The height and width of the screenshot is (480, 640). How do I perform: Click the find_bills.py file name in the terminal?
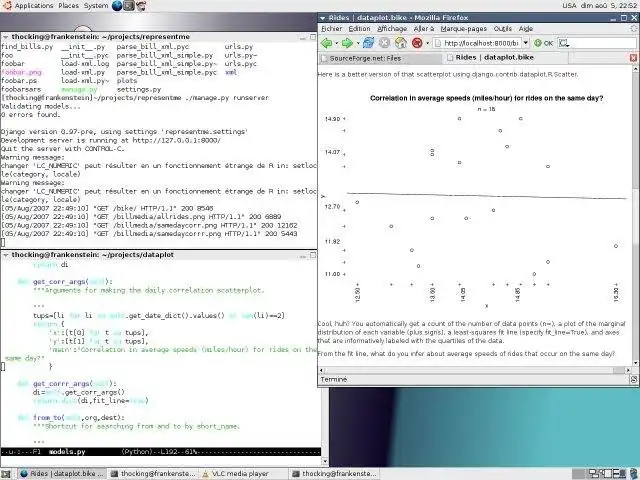[x=27, y=47]
